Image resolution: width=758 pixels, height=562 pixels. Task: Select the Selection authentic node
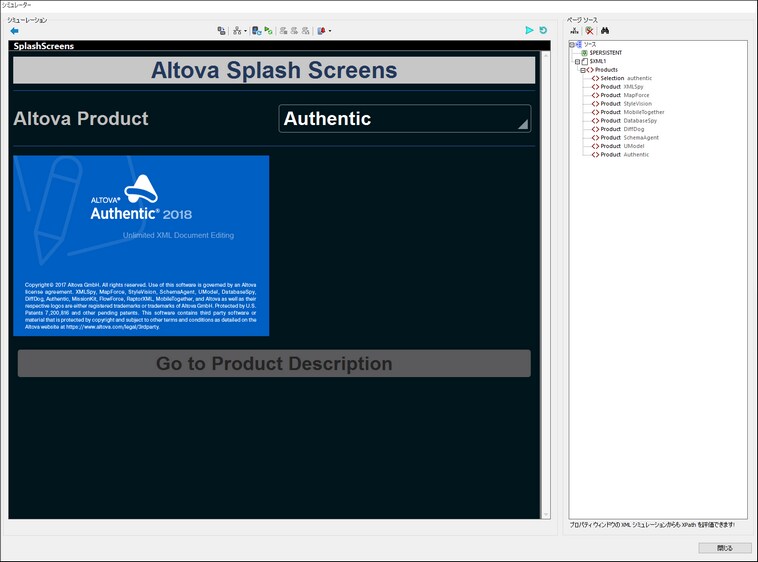click(x=622, y=78)
